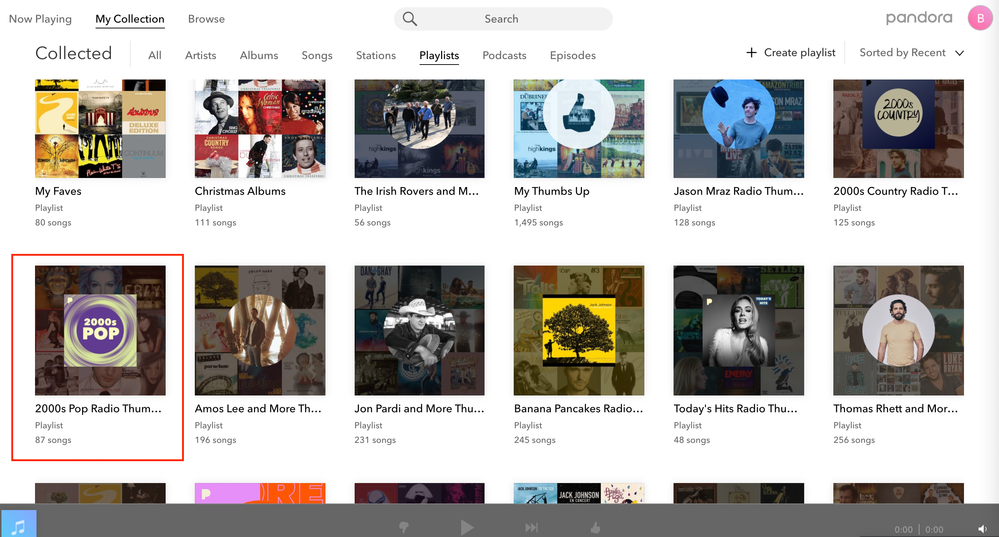Click the search magnifier icon

click(x=410, y=19)
